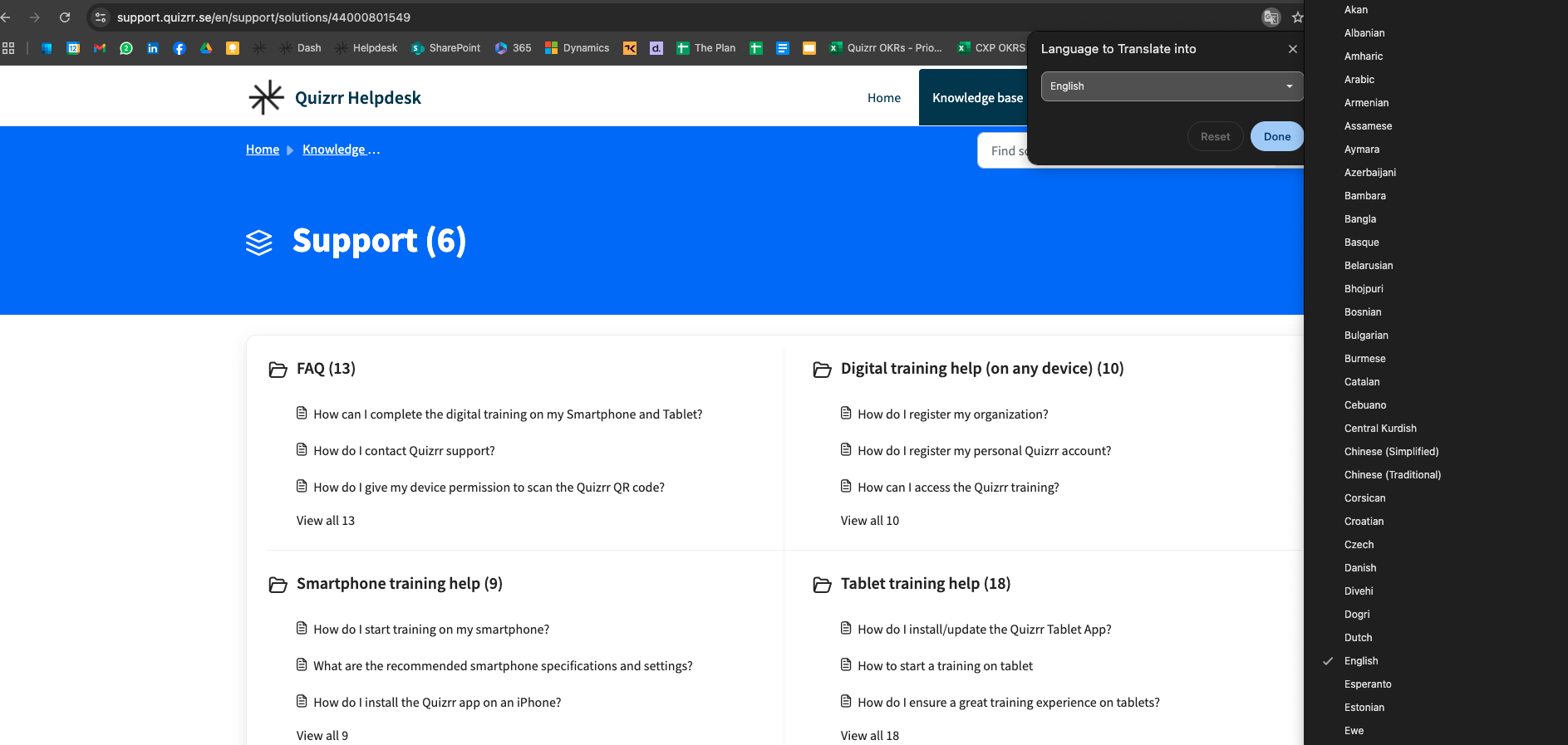This screenshot has height=745, width=1568.
Task: Select Bulgarian in the language list
Action: click(1366, 336)
